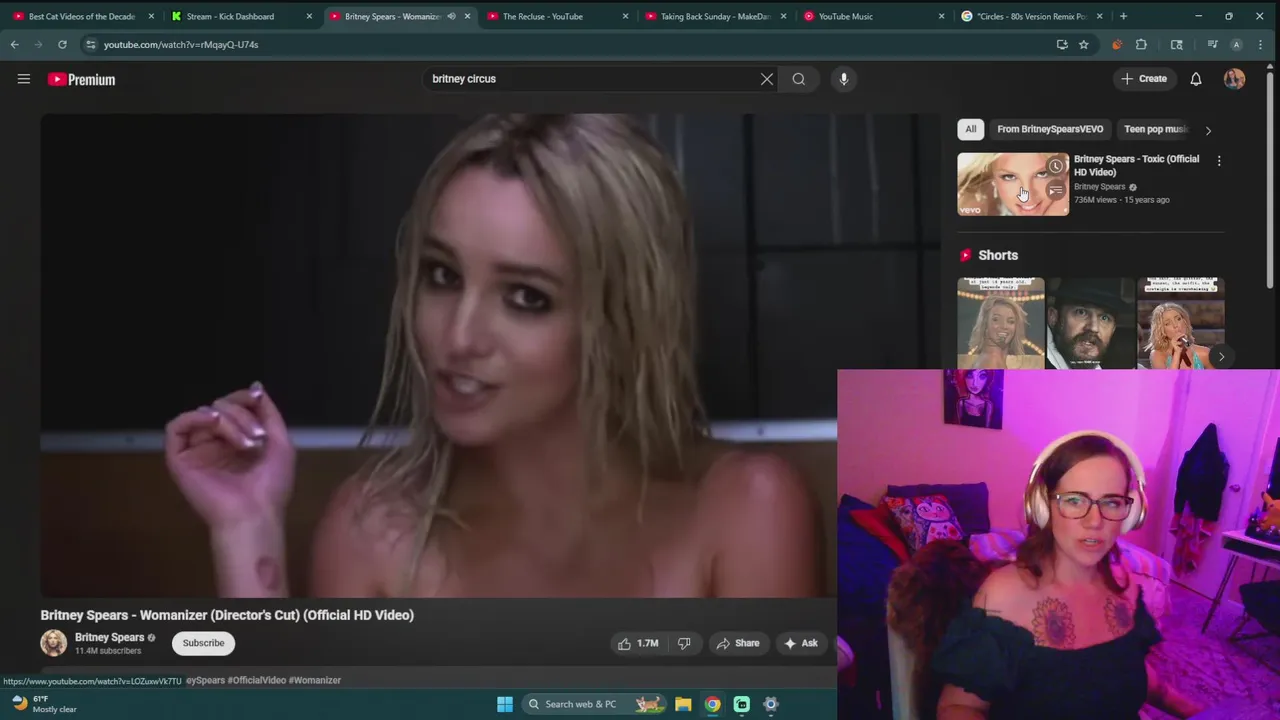Switch to Taking Back Sunday tab
Viewport: 1280px width, 720px height.
click(715, 16)
